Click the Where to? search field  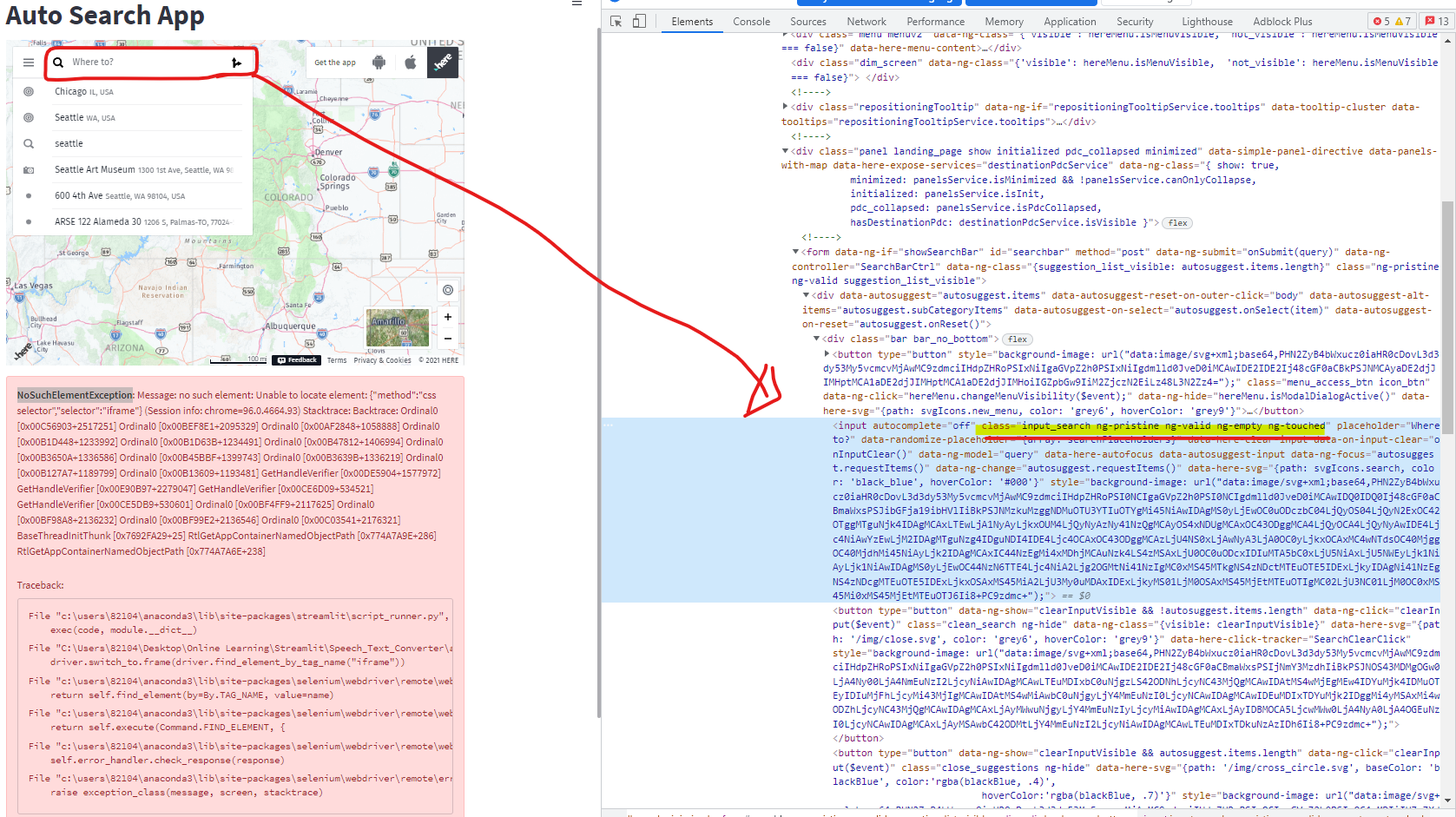[x=148, y=63]
